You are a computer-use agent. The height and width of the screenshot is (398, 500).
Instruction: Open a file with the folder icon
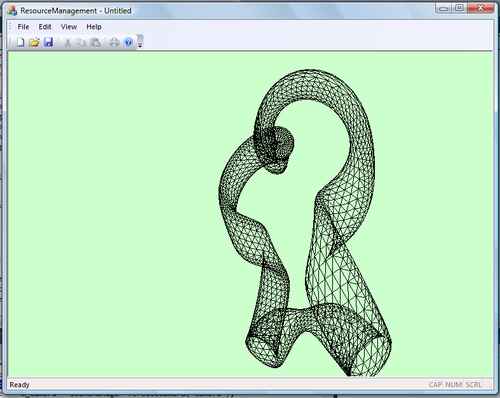click(34, 42)
